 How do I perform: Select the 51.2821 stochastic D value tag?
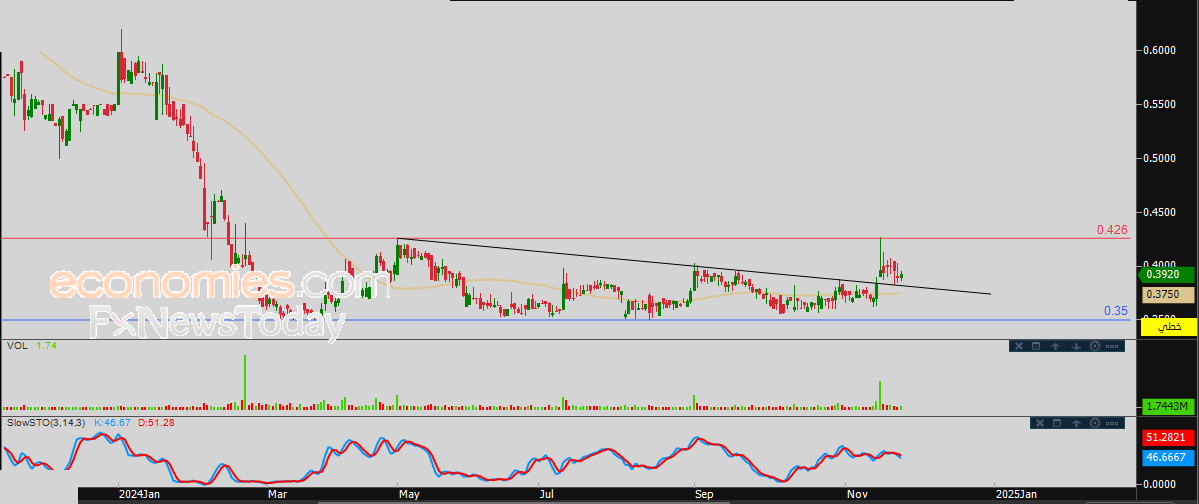(x=1168, y=438)
